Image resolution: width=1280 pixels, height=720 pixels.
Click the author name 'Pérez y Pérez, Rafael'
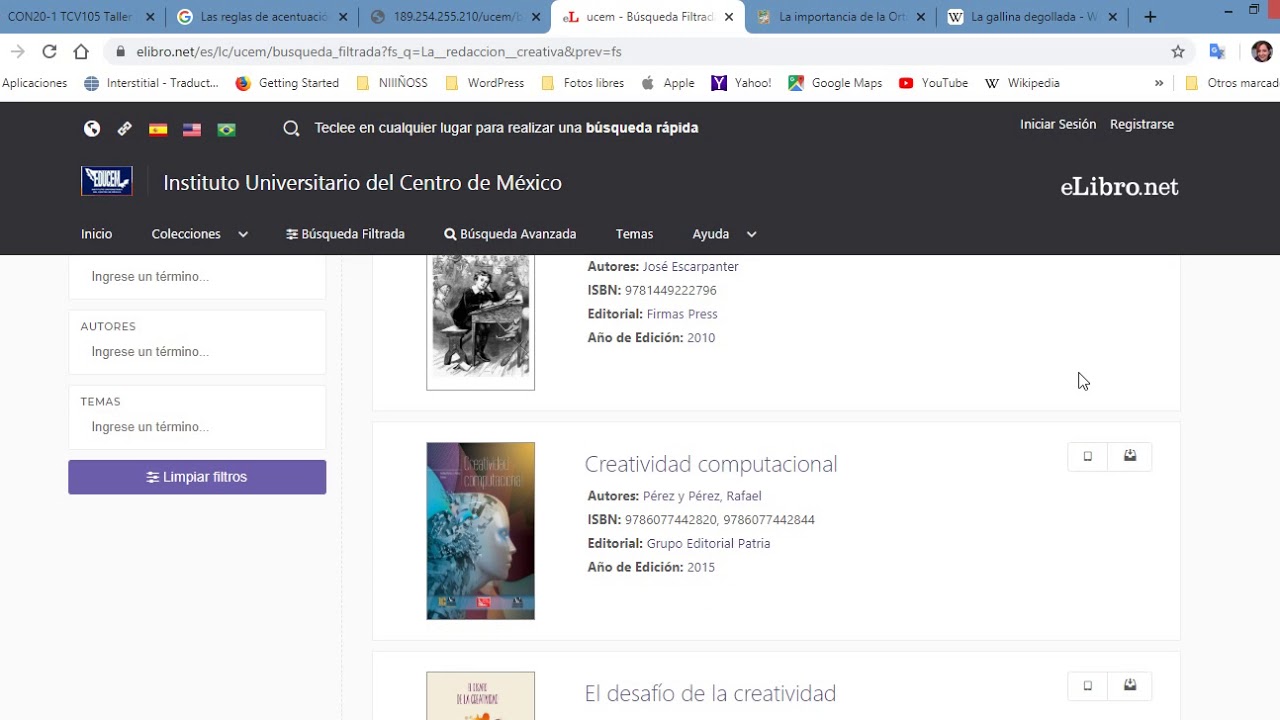pos(702,496)
